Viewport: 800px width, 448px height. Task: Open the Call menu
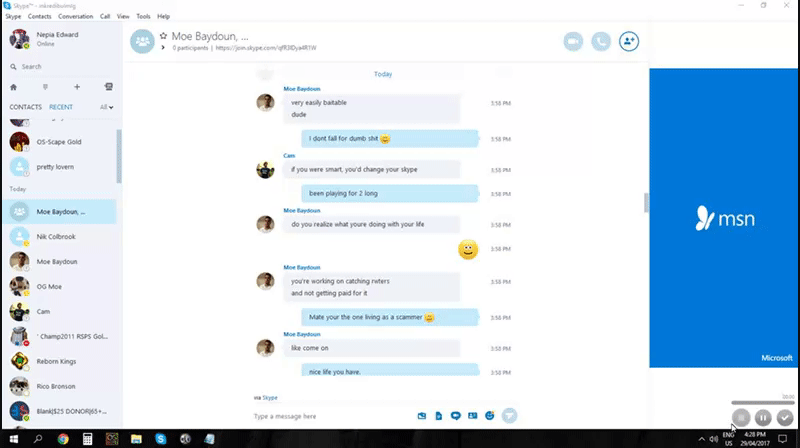point(105,16)
